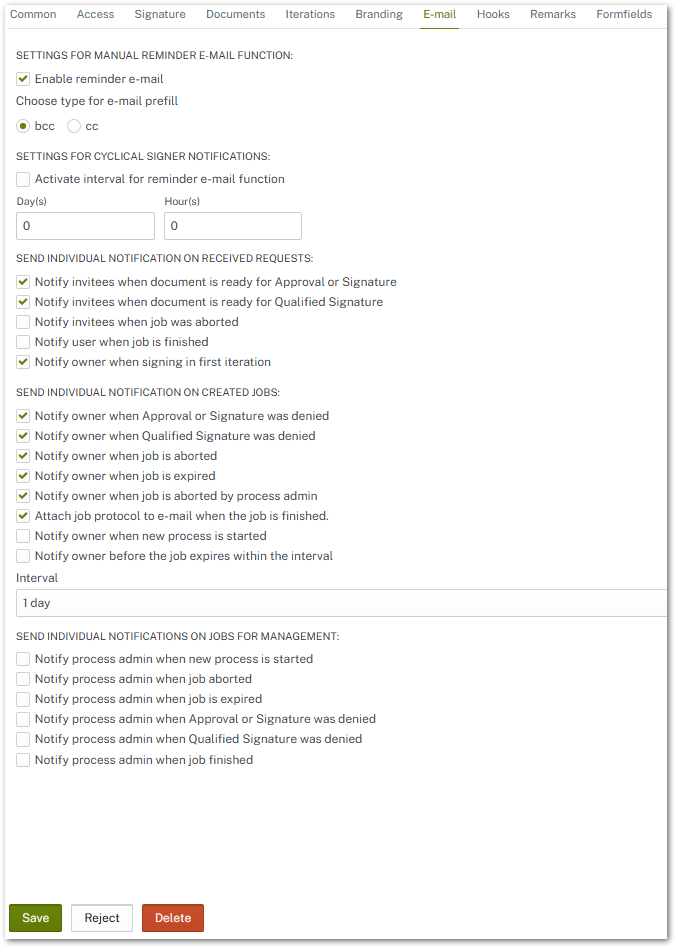Open the Common tab
Image resolution: width=676 pixels, height=948 pixels.
point(33,14)
